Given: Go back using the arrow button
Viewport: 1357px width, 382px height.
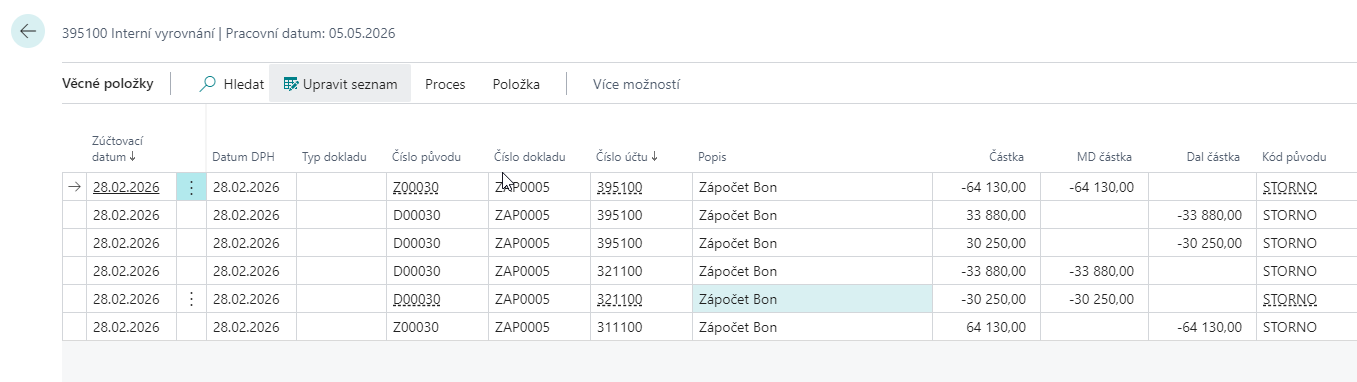Looking at the screenshot, I should tap(27, 31).
